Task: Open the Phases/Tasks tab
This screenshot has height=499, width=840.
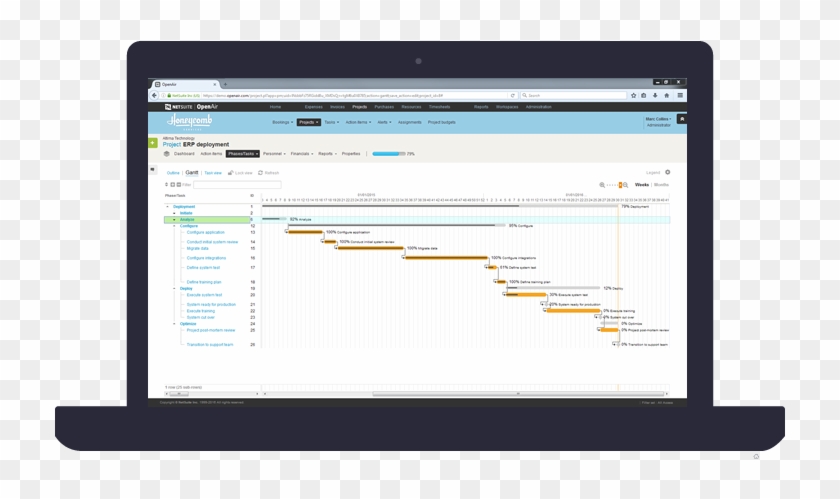Action: [x=242, y=154]
